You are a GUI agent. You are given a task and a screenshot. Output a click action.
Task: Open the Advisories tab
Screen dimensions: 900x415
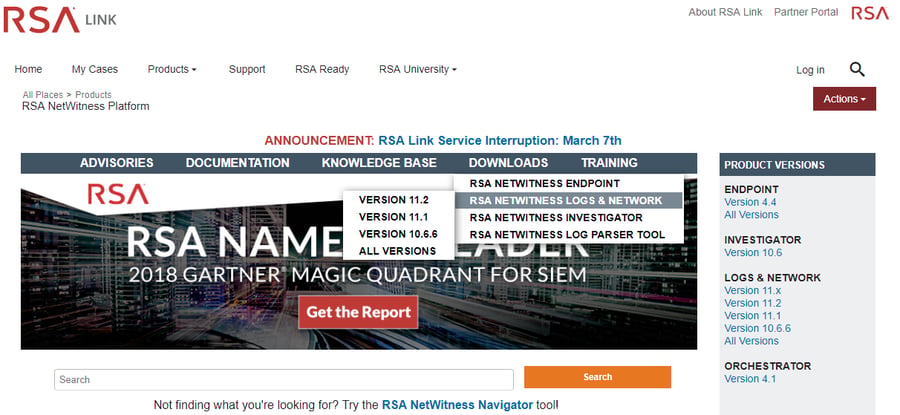pos(117,163)
